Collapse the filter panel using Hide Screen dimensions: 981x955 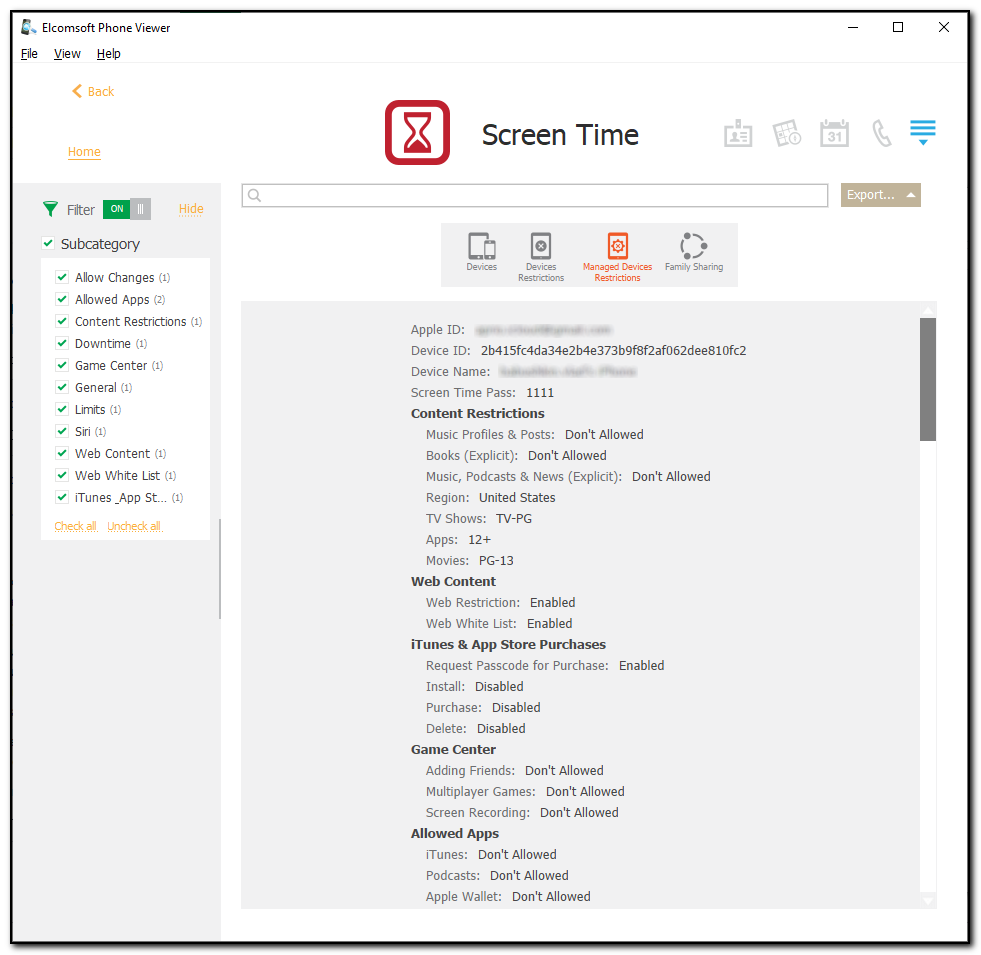point(190,209)
